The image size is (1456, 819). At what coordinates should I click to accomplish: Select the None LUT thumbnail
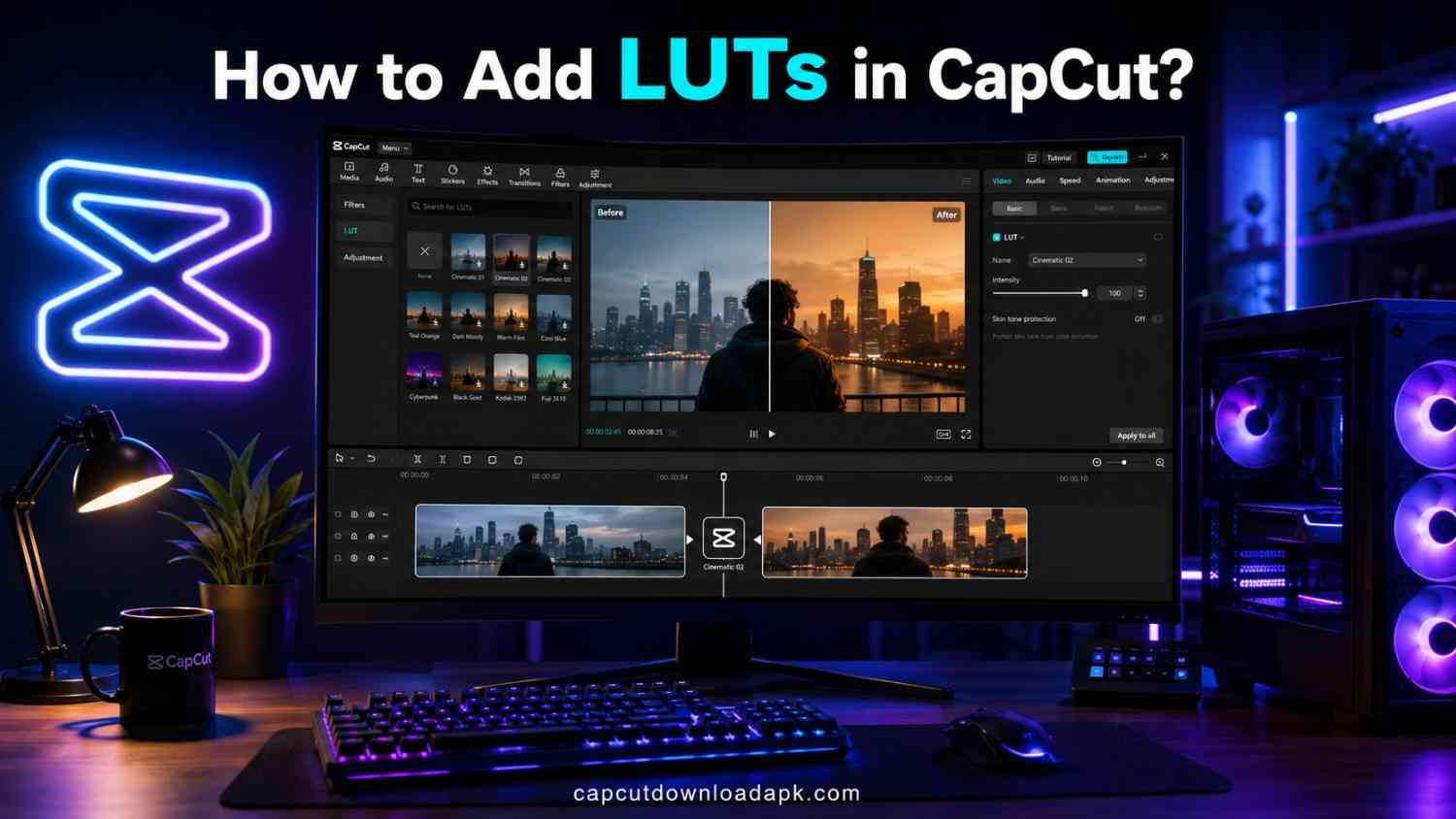tap(424, 251)
